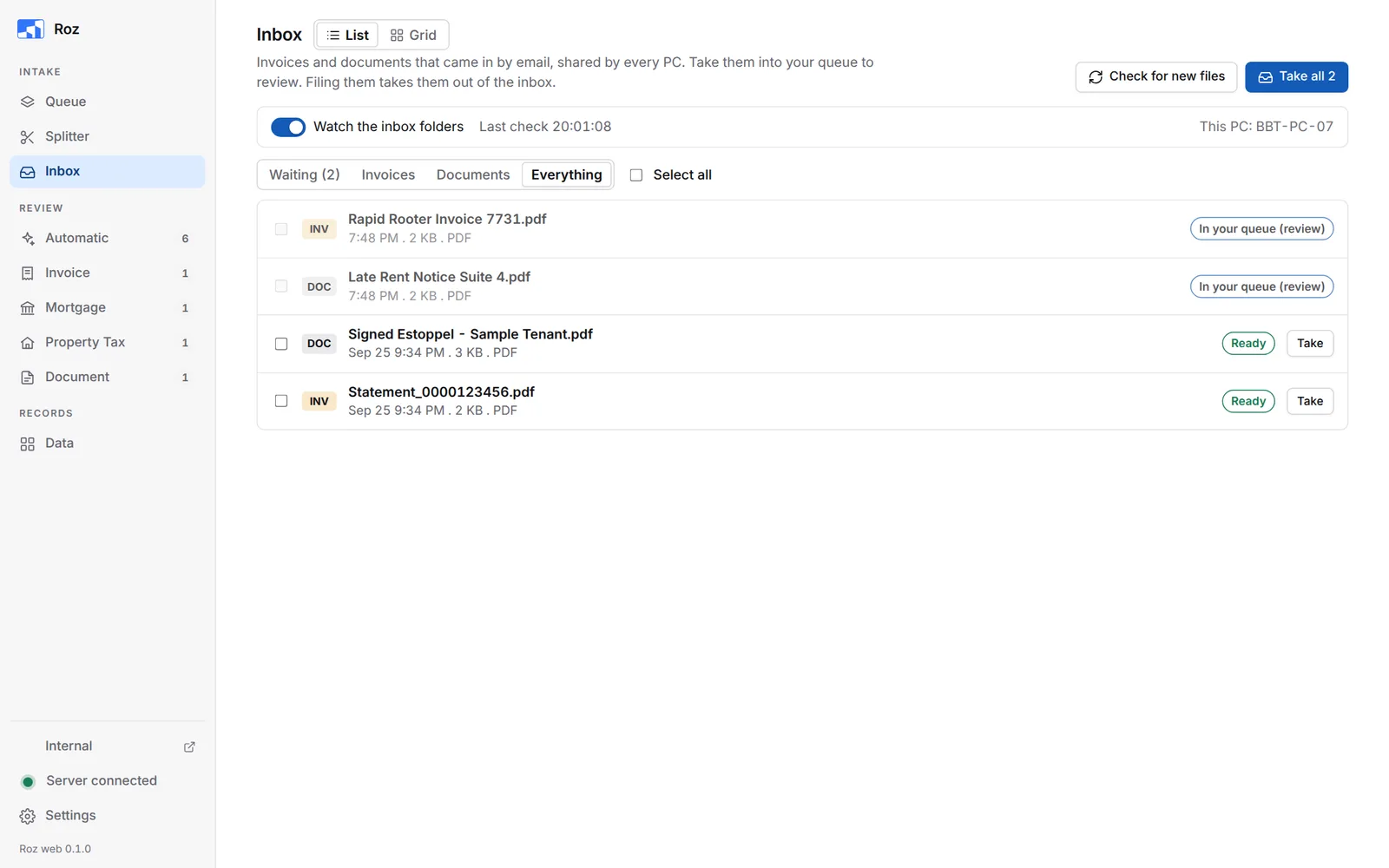Take the Statement_0000123456.pdf file
This screenshot has width=1389, height=868.
(1310, 401)
